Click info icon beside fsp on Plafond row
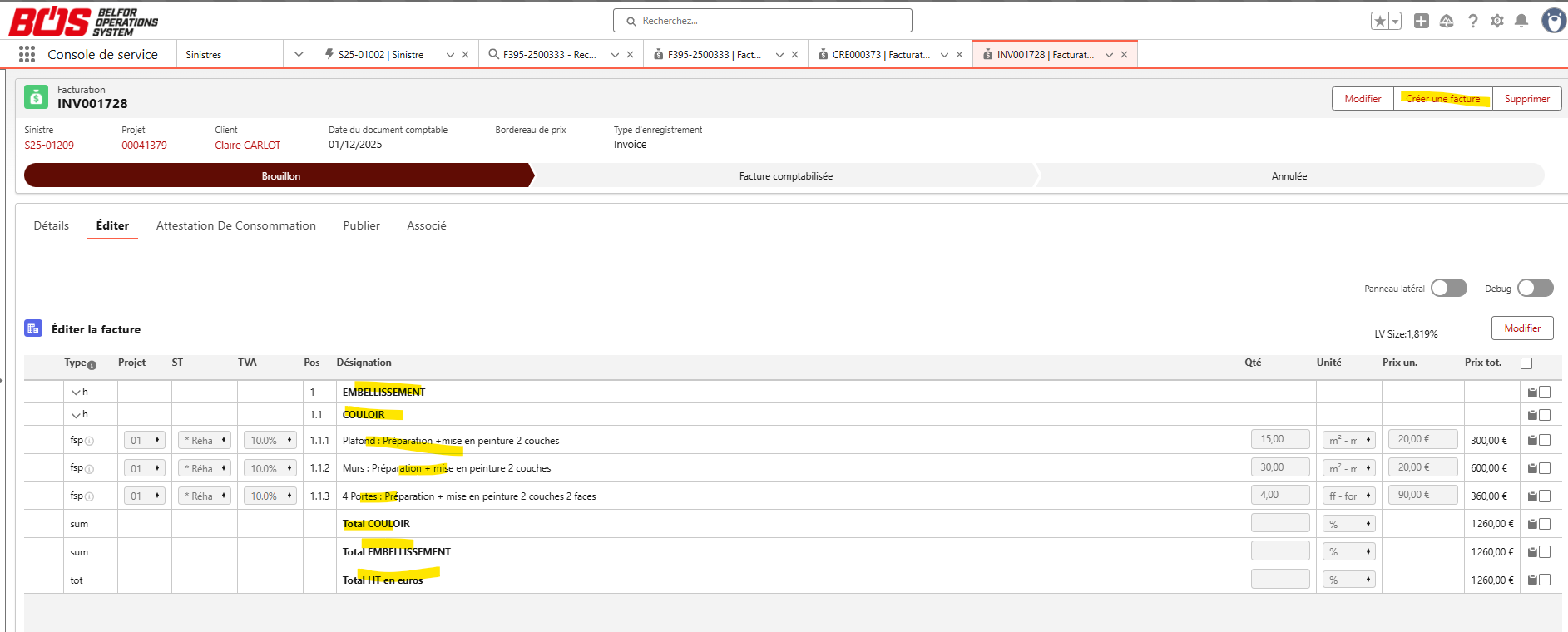This screenshot has height=632, width=1568. tap(90, 442)
